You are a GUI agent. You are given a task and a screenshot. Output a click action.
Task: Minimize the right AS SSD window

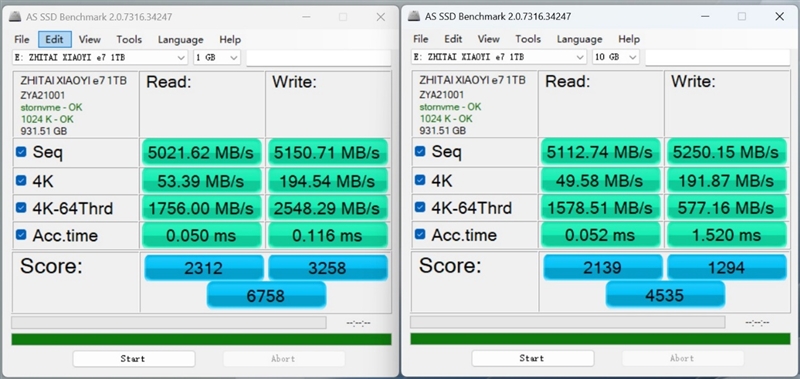[x=705, y=16]
